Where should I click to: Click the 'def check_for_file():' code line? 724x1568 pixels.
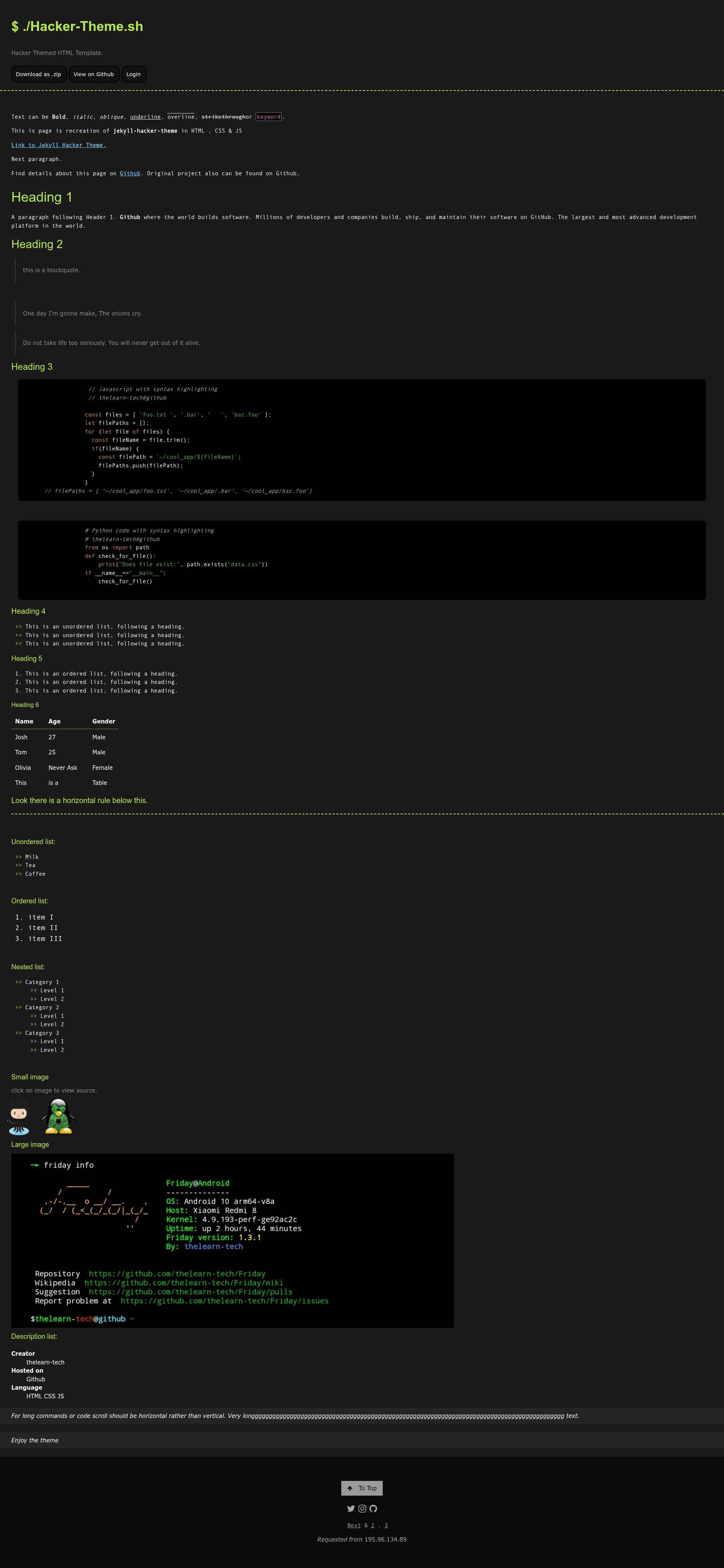tap(121, 556)
